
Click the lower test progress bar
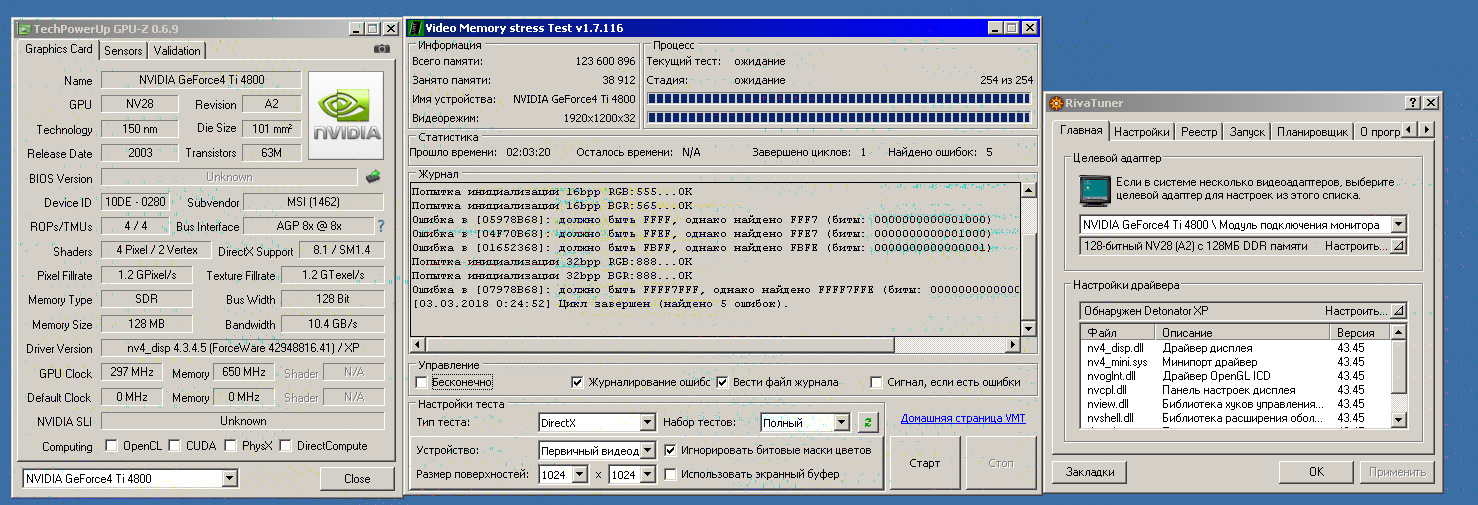click(838, 118)
